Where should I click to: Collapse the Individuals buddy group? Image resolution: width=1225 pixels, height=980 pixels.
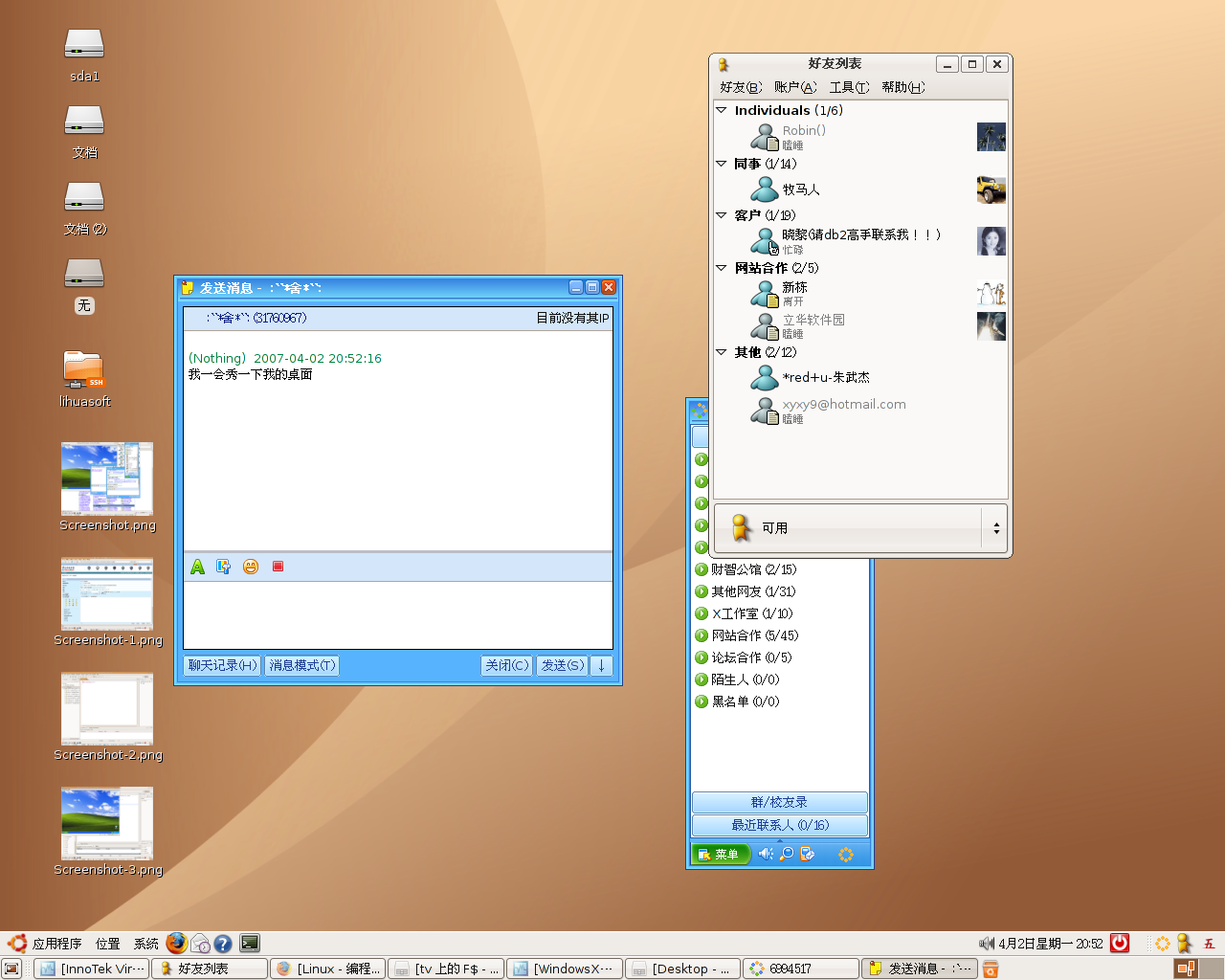tap(722, 110)
